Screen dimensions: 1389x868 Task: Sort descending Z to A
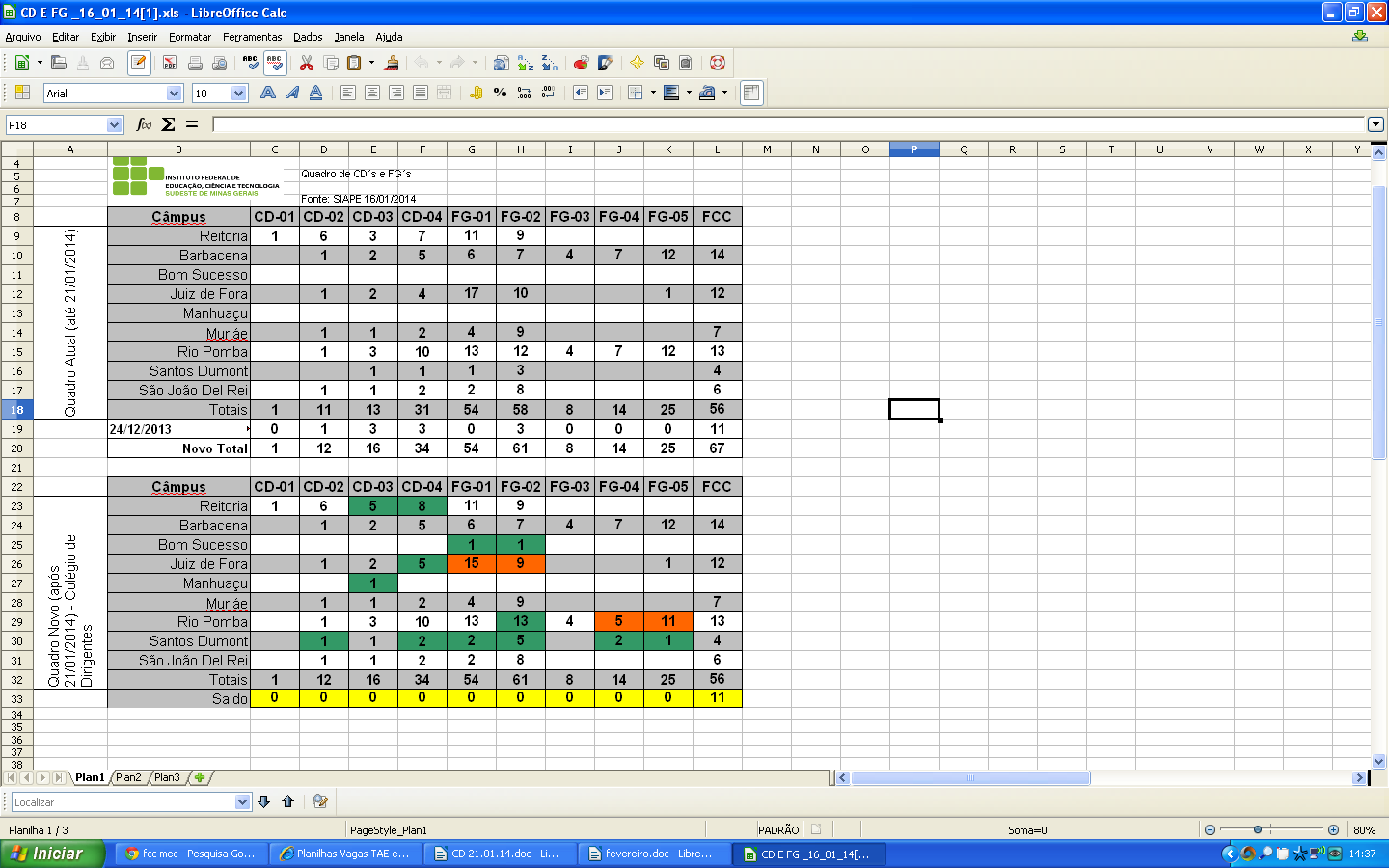[x=549, y=63]
